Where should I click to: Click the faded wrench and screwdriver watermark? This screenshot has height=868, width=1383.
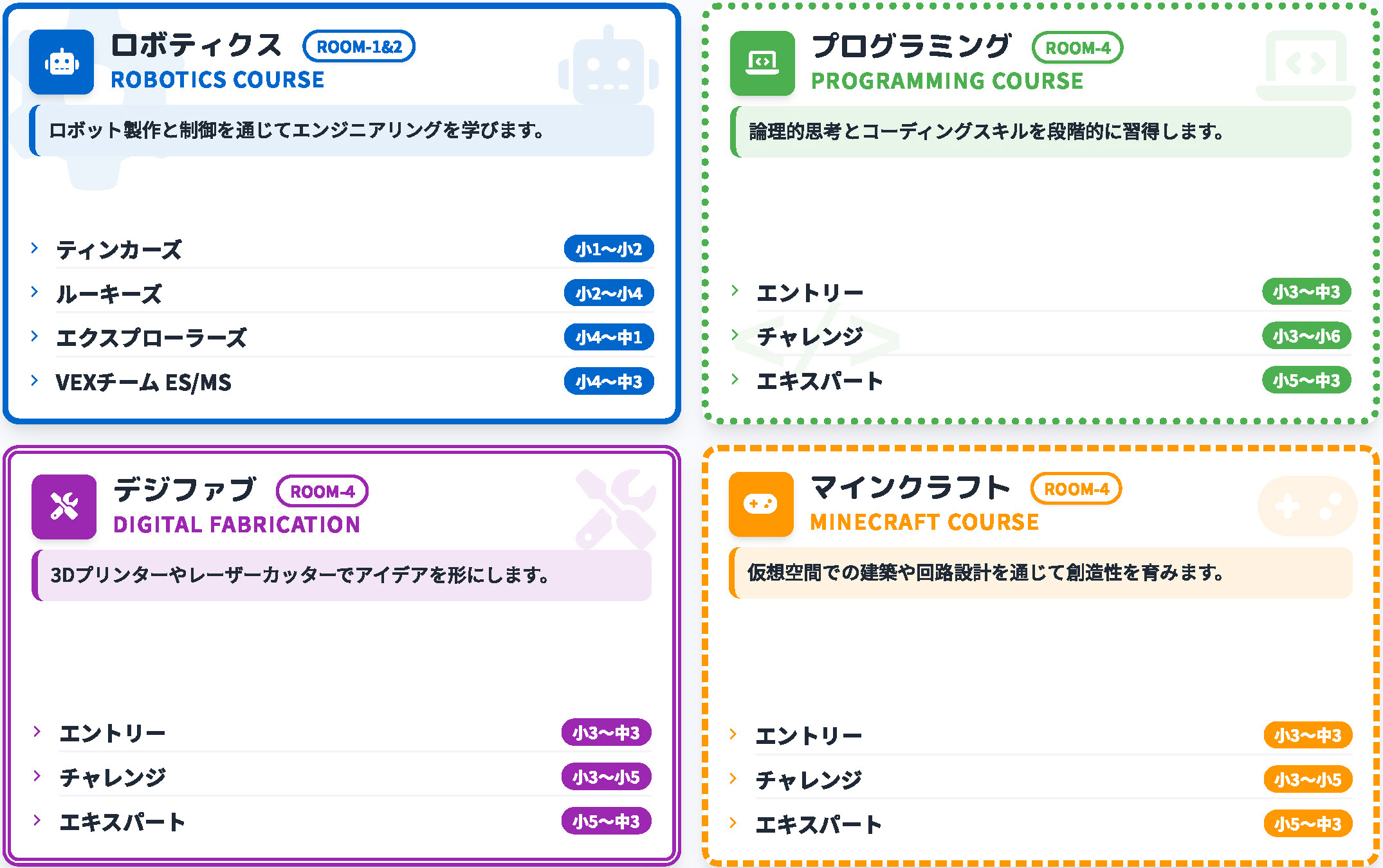tap(615, 509)
